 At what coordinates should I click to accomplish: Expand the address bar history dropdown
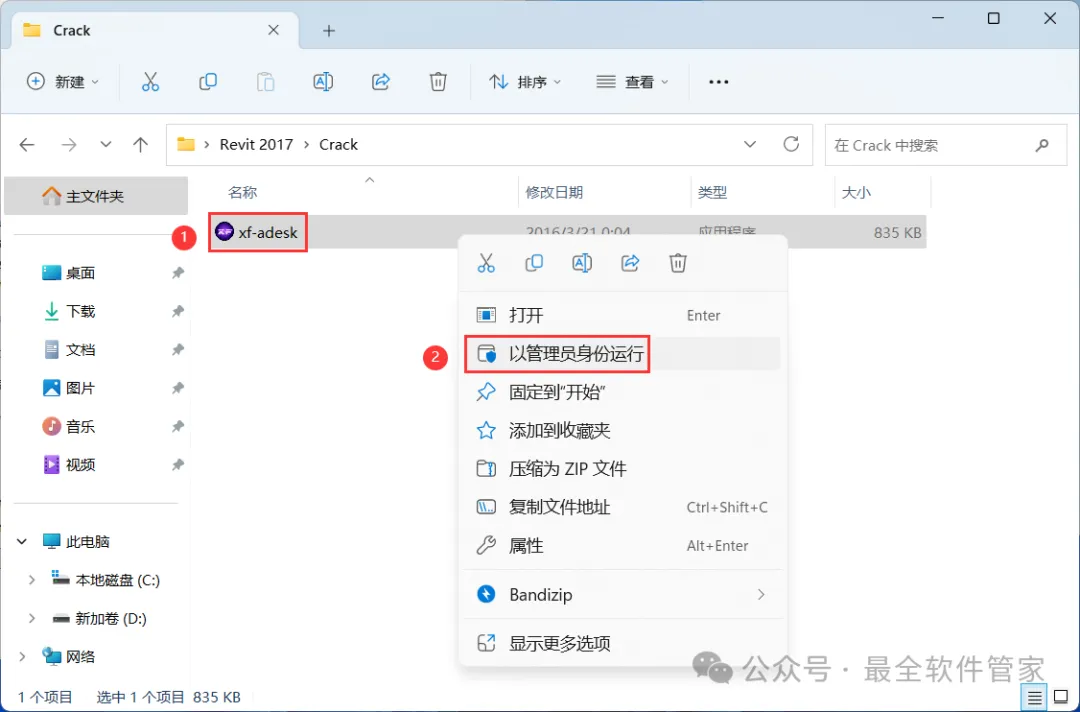click(x=750, y=145)
